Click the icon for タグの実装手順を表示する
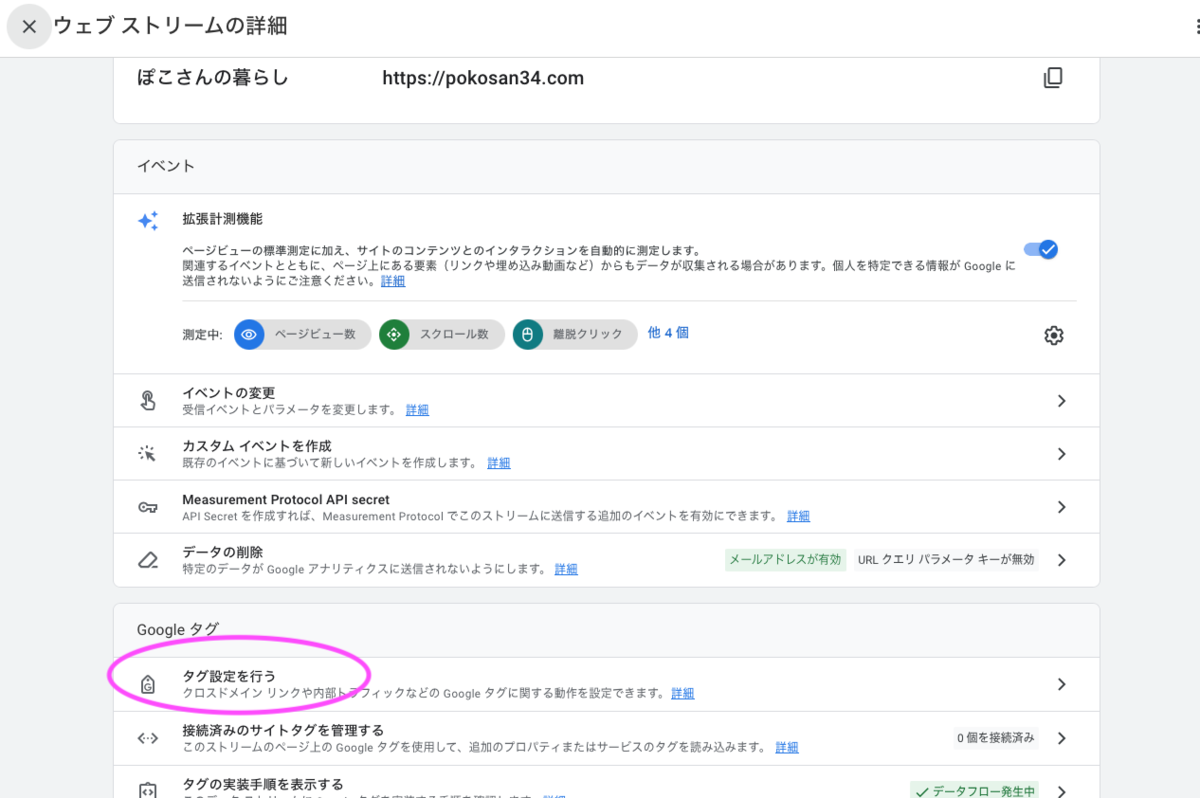 148,790
